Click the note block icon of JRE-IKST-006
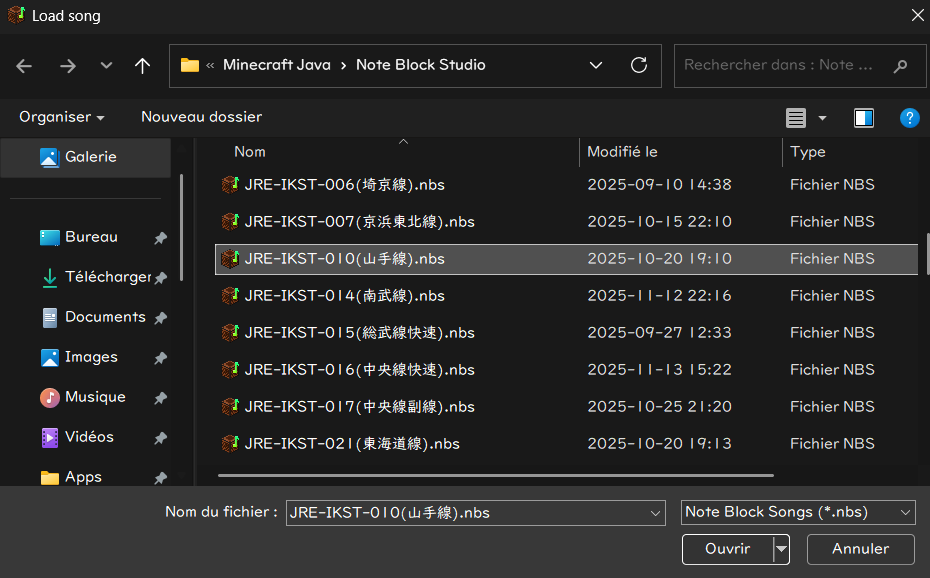 [x=230, y=185]
